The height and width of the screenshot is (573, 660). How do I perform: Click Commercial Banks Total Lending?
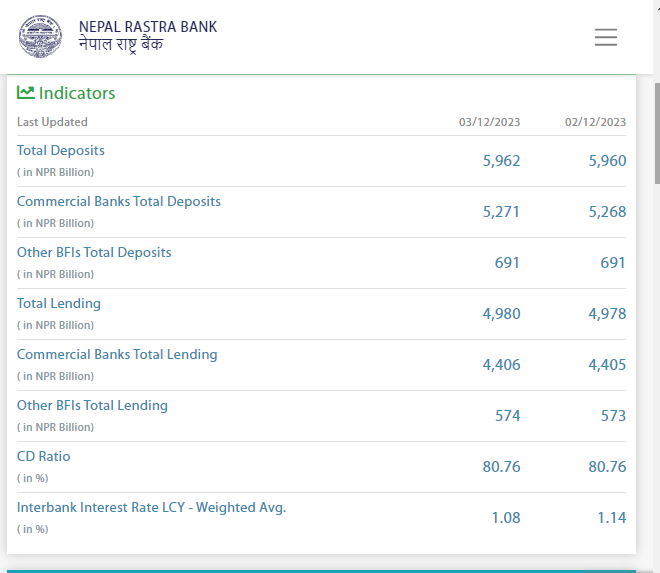pos(117,354)
